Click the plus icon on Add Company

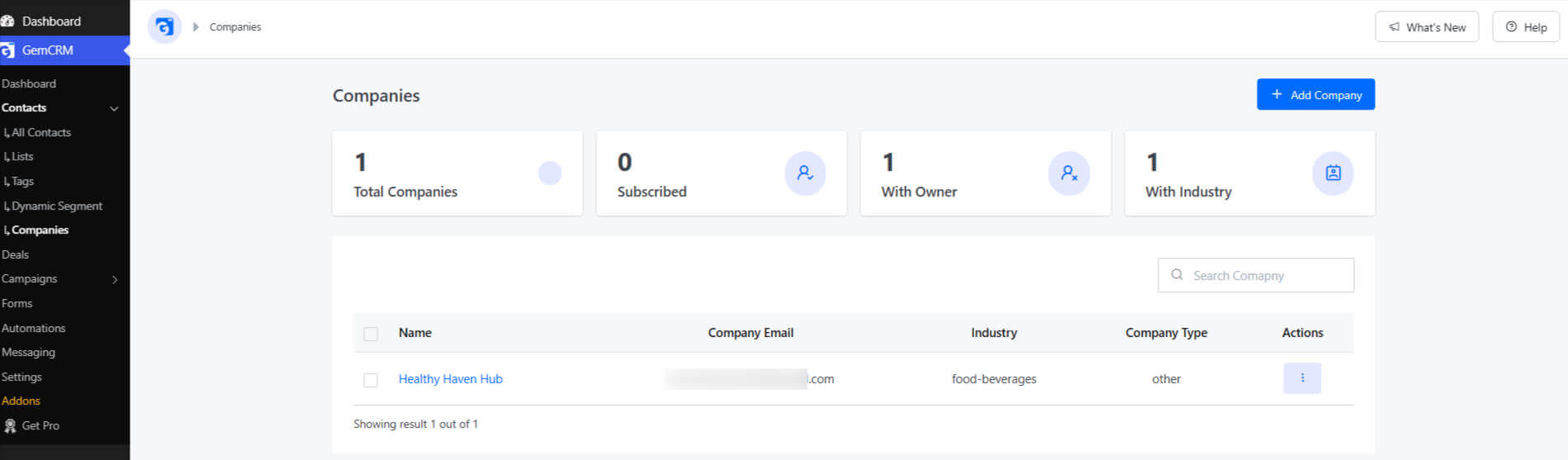pyautogui.click(x=1277, y=94)
